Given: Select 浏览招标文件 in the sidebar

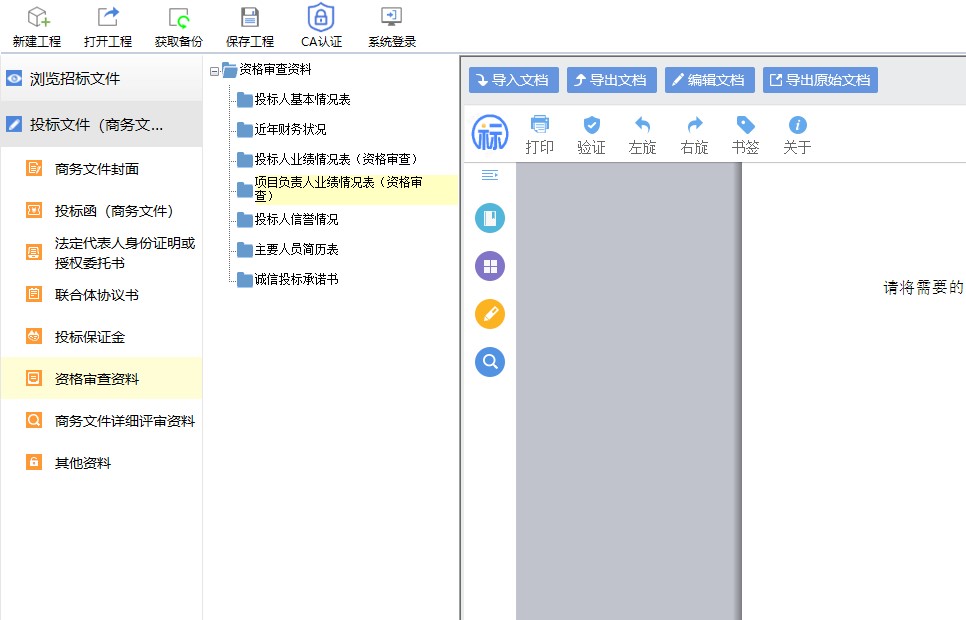Looking at the screenshot, I should [102, 78].
